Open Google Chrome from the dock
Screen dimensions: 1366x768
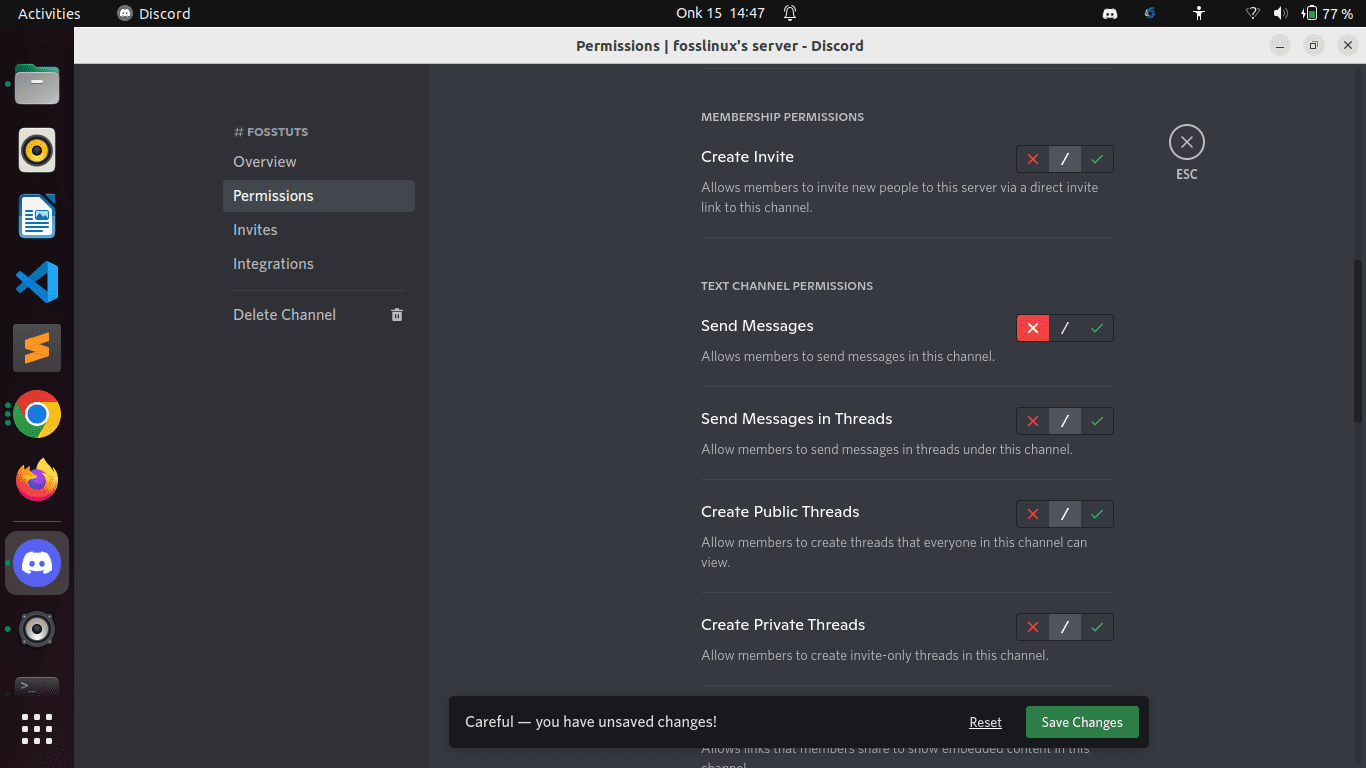[x=37, y=414]
